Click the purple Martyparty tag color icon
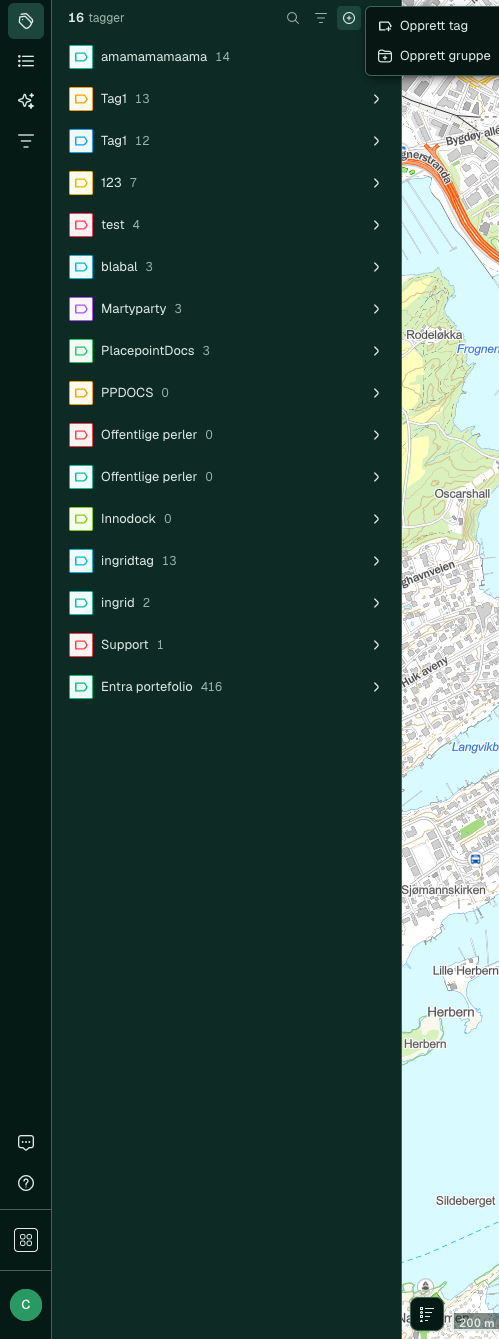Screen dimensions: 499x1339 tap(81, 309)
